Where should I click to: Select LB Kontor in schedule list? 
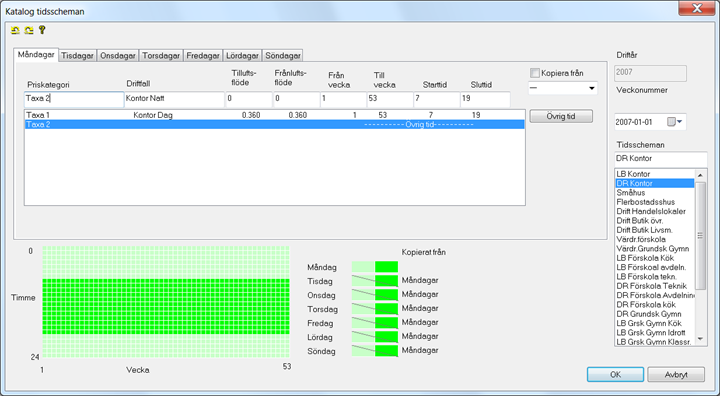654,174
